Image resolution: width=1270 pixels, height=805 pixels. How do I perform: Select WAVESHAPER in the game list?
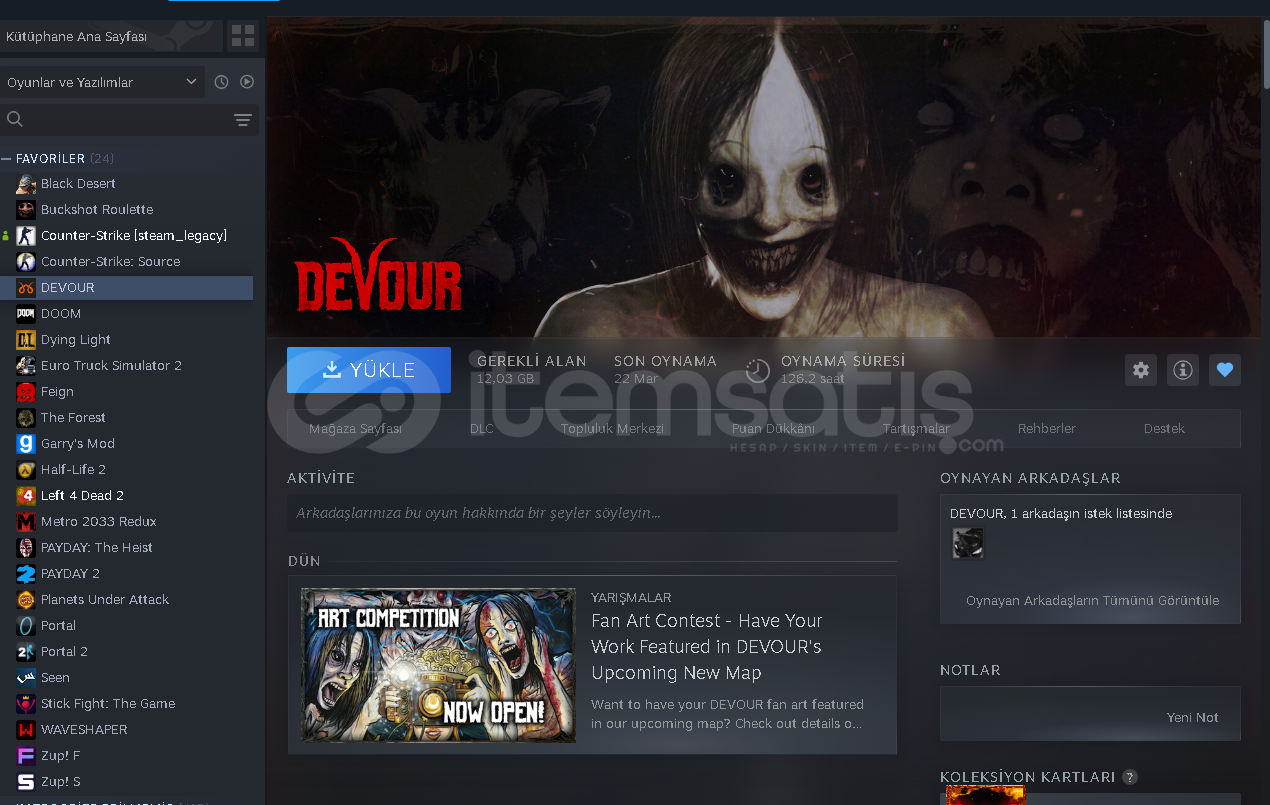(x=84, y=729)
